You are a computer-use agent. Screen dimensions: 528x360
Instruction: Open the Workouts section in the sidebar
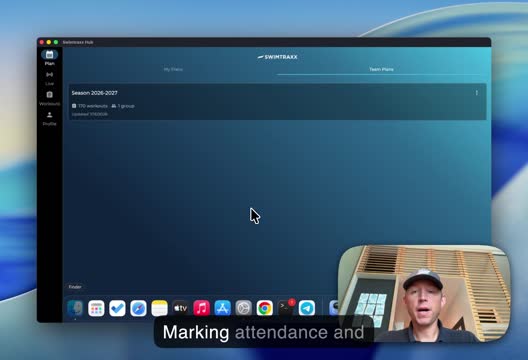tap(50, 98)
